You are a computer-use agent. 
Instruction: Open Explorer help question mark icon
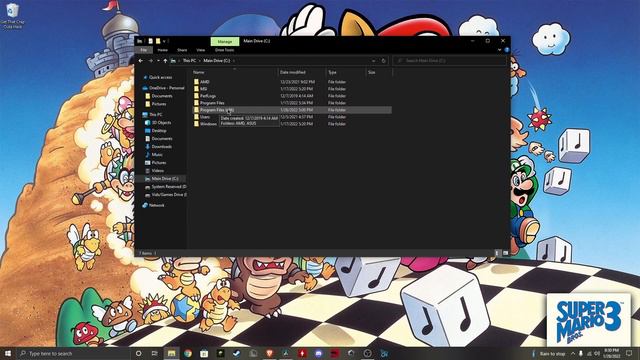507,50
